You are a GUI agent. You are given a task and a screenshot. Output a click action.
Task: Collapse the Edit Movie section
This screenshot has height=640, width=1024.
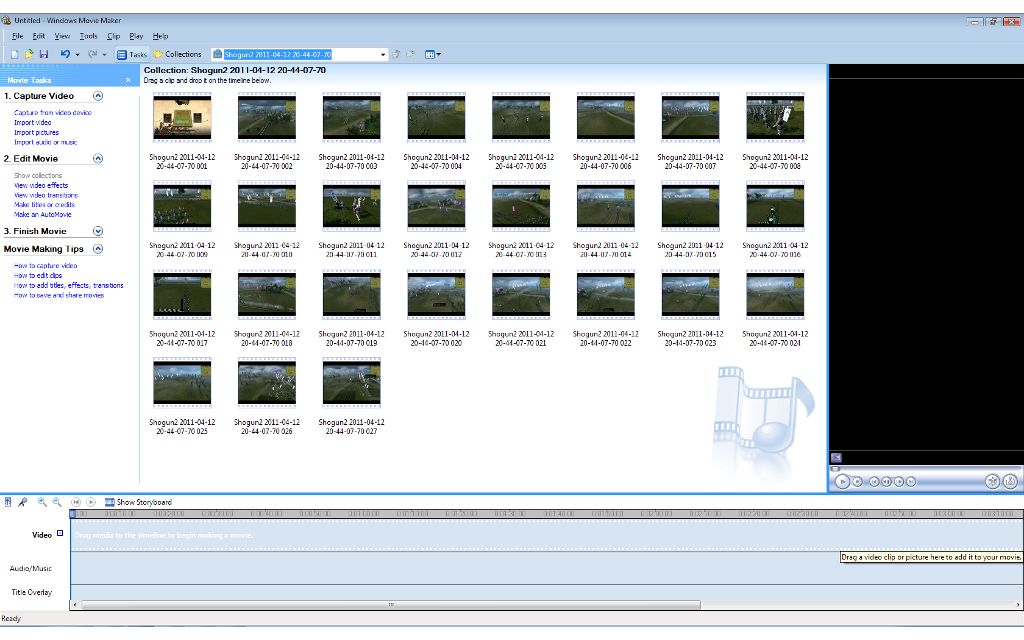[x=98, y=159]
